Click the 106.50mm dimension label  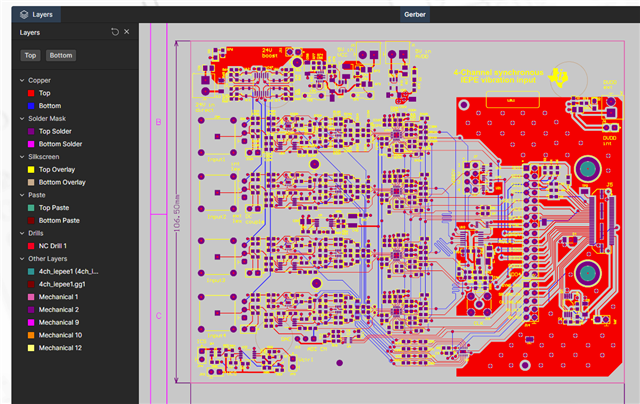(x=177, y=213)
